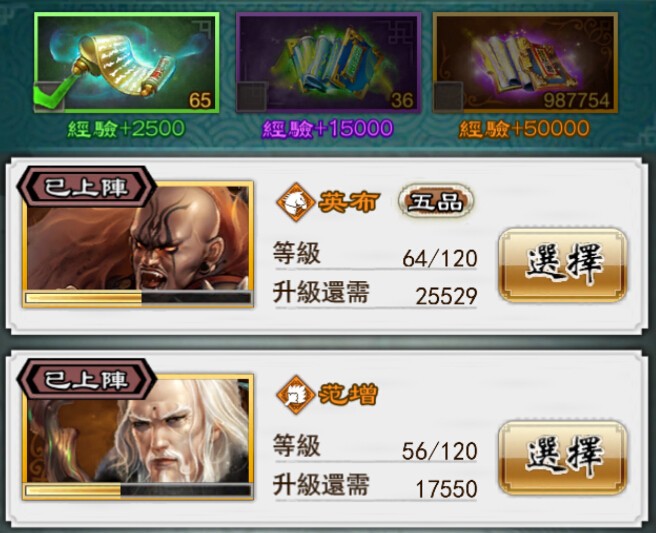Click the 經驗+50000 label
This screenshot has width=656, height=533.
[x=524, y=129]
